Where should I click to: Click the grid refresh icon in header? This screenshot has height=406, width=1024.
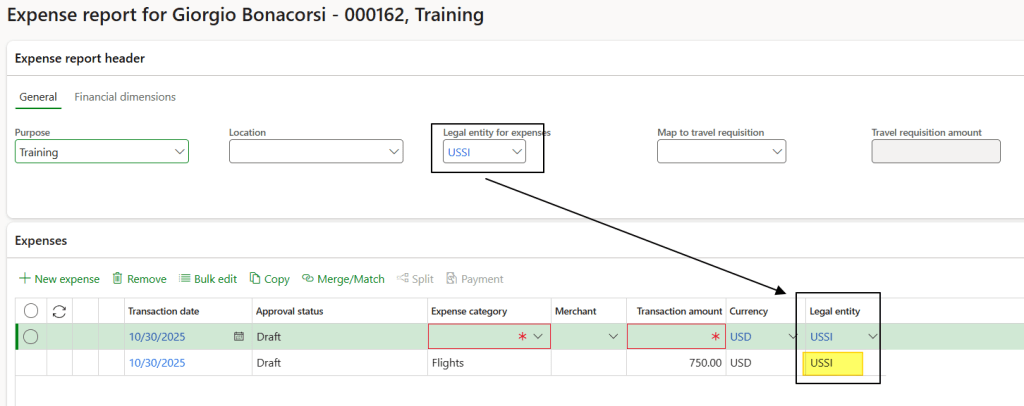(x=58, y=311)
